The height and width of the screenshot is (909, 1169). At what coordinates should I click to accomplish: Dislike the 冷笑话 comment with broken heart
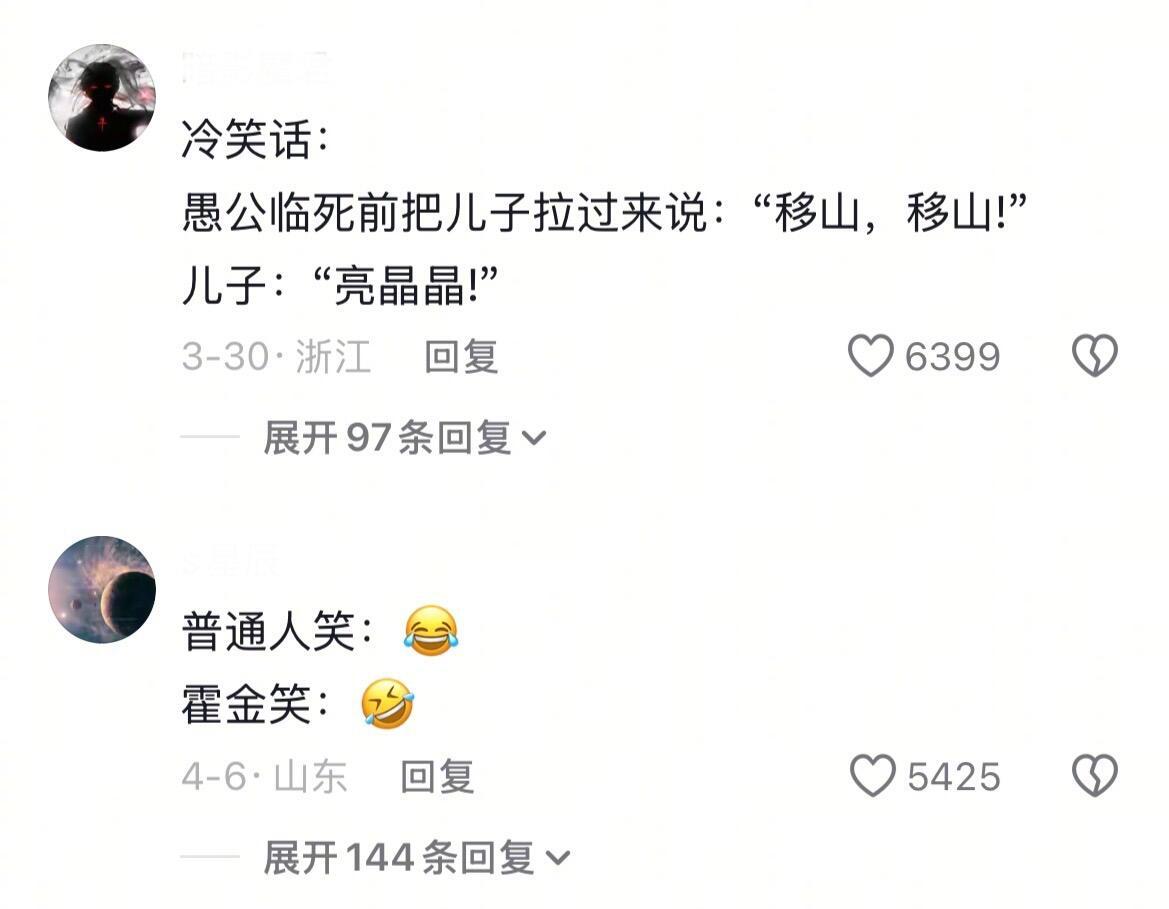click(x=1094, y=356)
